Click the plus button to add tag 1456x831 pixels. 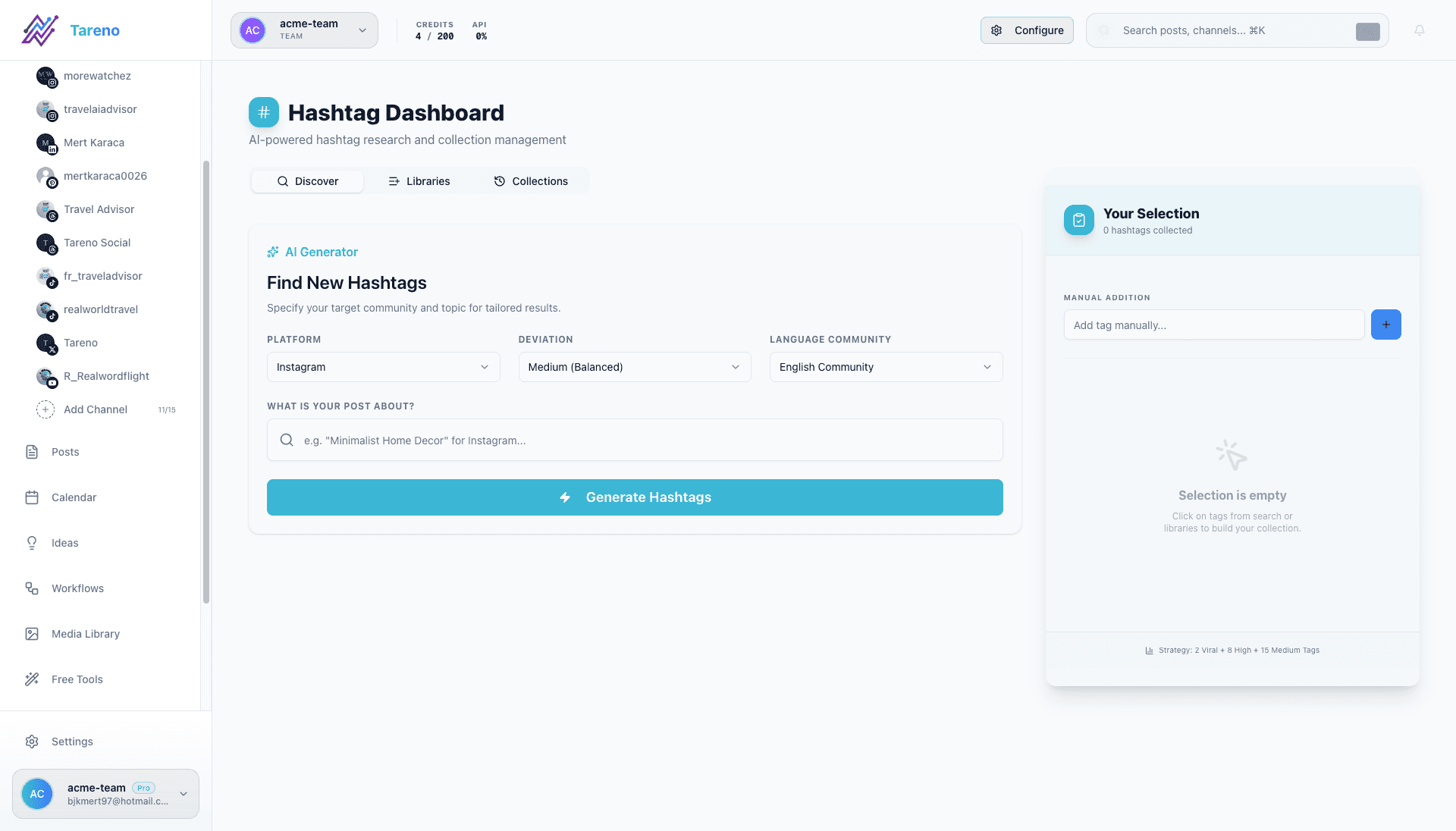tap(1385, 325)
